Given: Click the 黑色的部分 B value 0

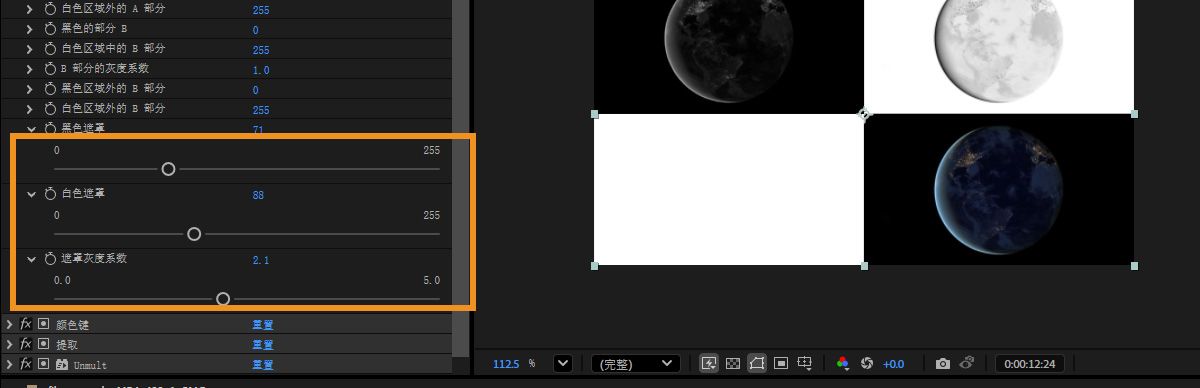Looking at the screenshot, I should point(255,30).
